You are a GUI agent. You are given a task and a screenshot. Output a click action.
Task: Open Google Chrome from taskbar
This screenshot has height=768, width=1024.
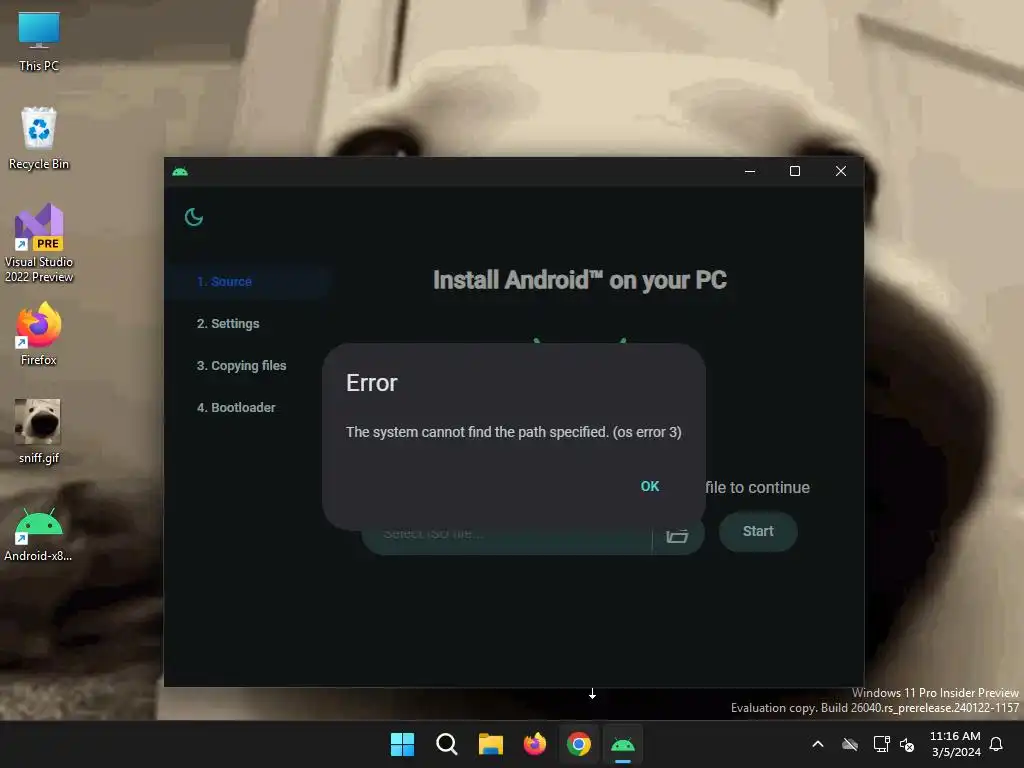(x=579, y=744)
